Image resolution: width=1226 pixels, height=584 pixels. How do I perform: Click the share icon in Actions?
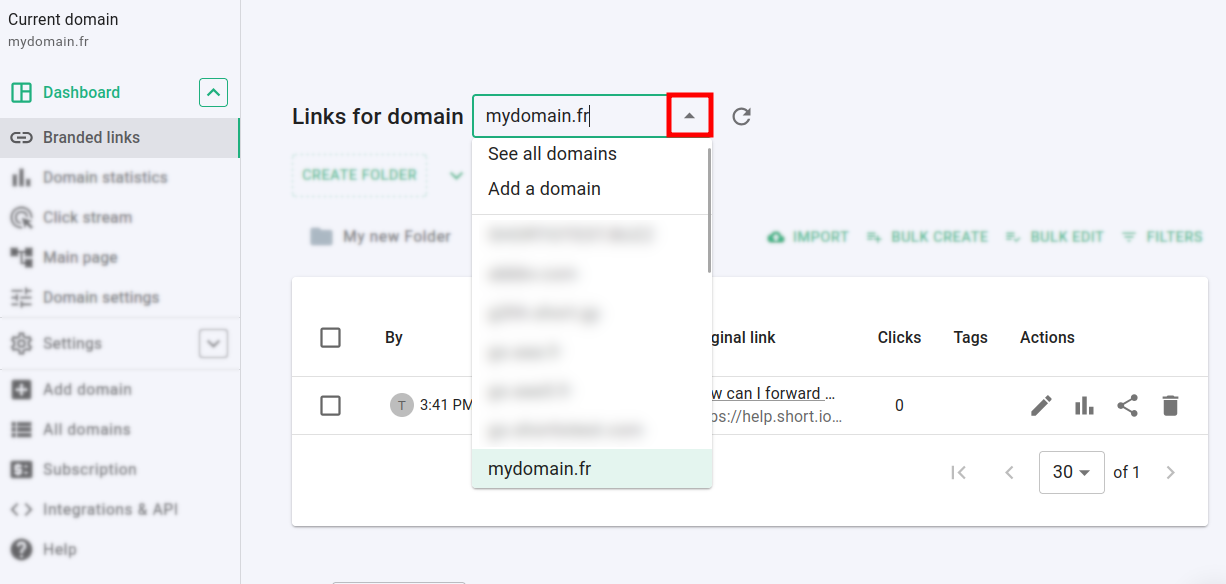(x=1127, y=405)
